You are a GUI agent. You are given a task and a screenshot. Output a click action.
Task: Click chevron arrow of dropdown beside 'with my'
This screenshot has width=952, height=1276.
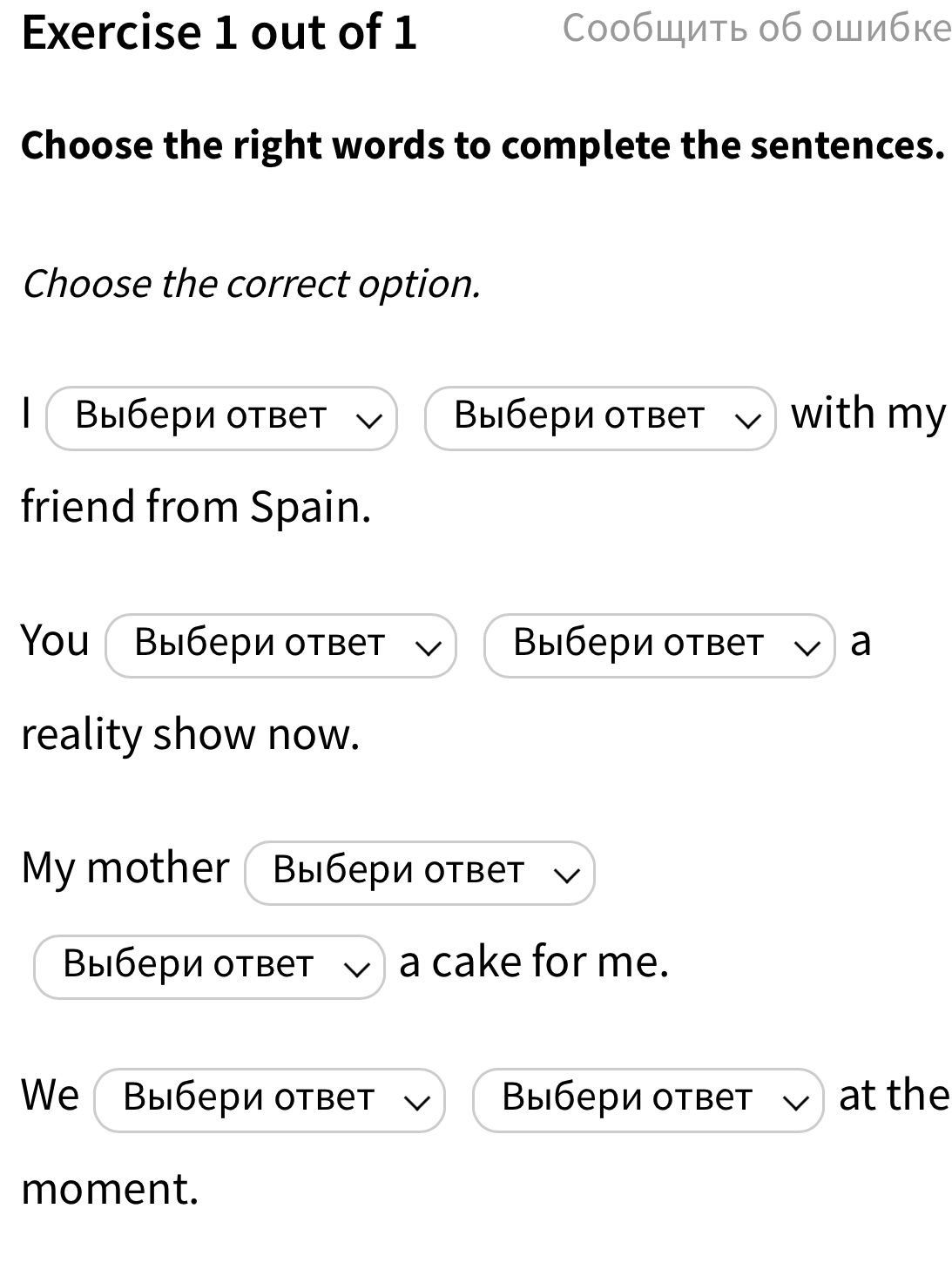click(x=747, y=420)
